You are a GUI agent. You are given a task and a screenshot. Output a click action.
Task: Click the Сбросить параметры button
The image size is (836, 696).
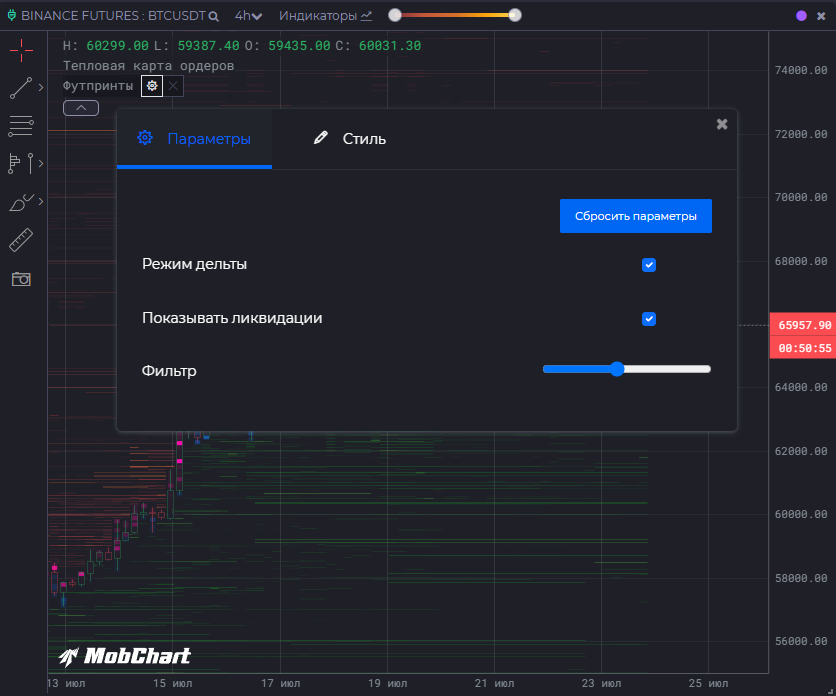point(636,216)
